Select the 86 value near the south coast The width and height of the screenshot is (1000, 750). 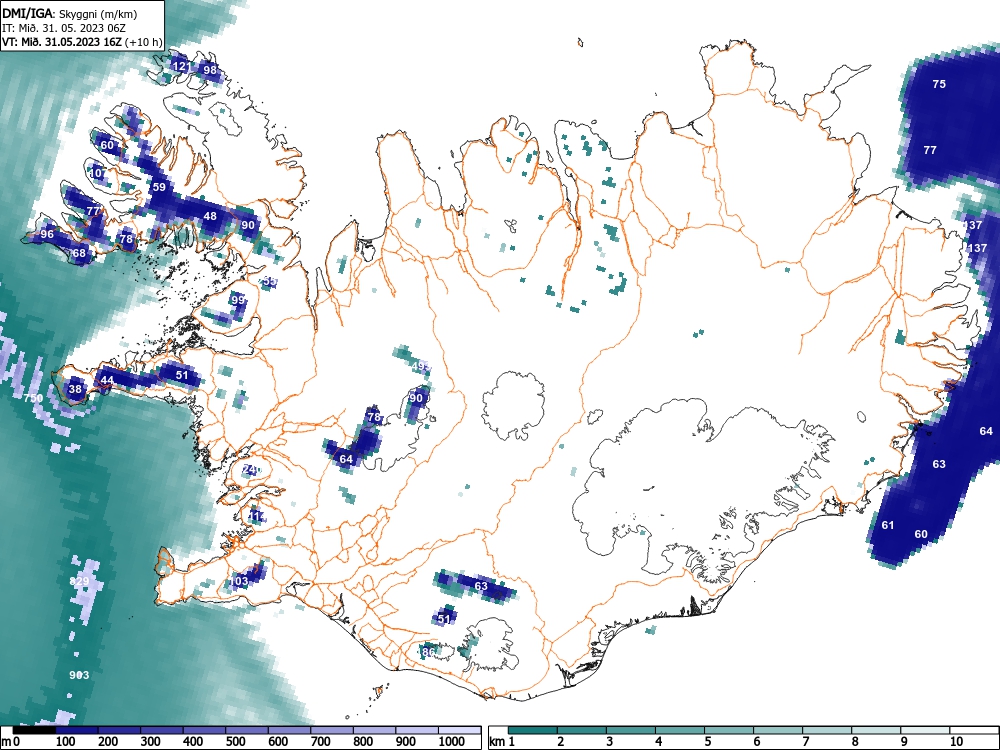pos(429,652)
